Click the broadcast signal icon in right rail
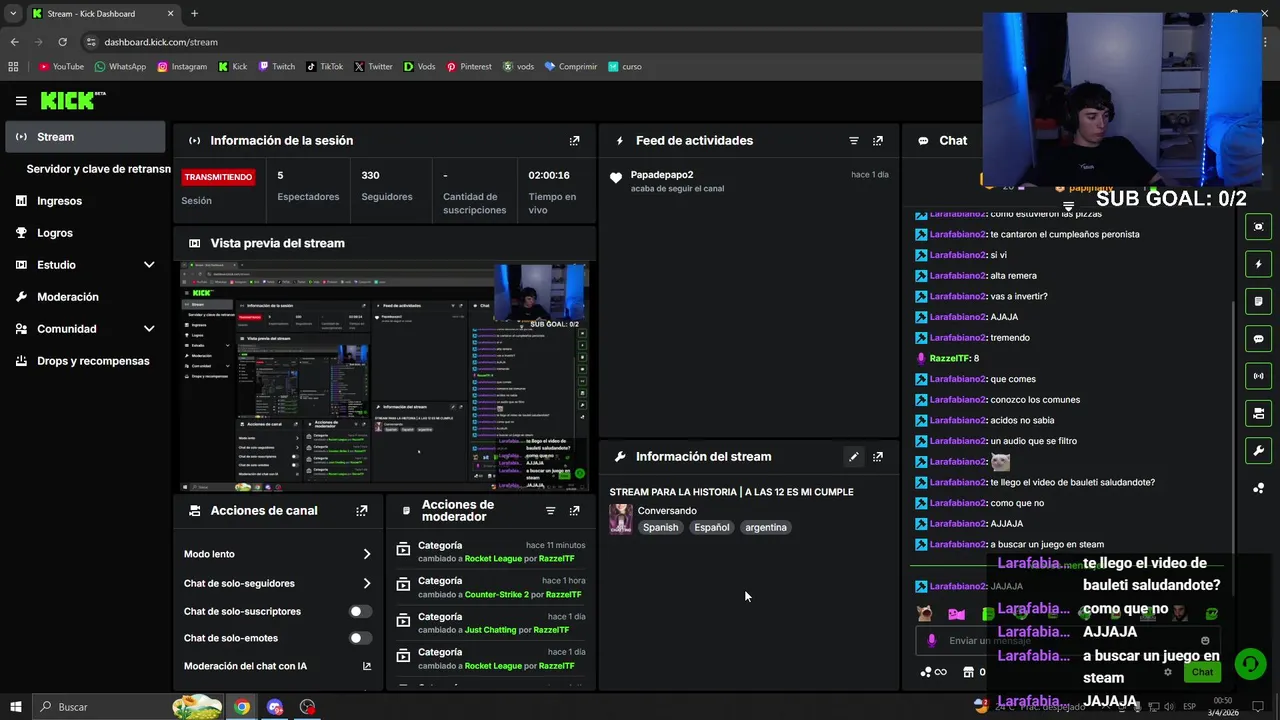 [x=1258, y=376]
